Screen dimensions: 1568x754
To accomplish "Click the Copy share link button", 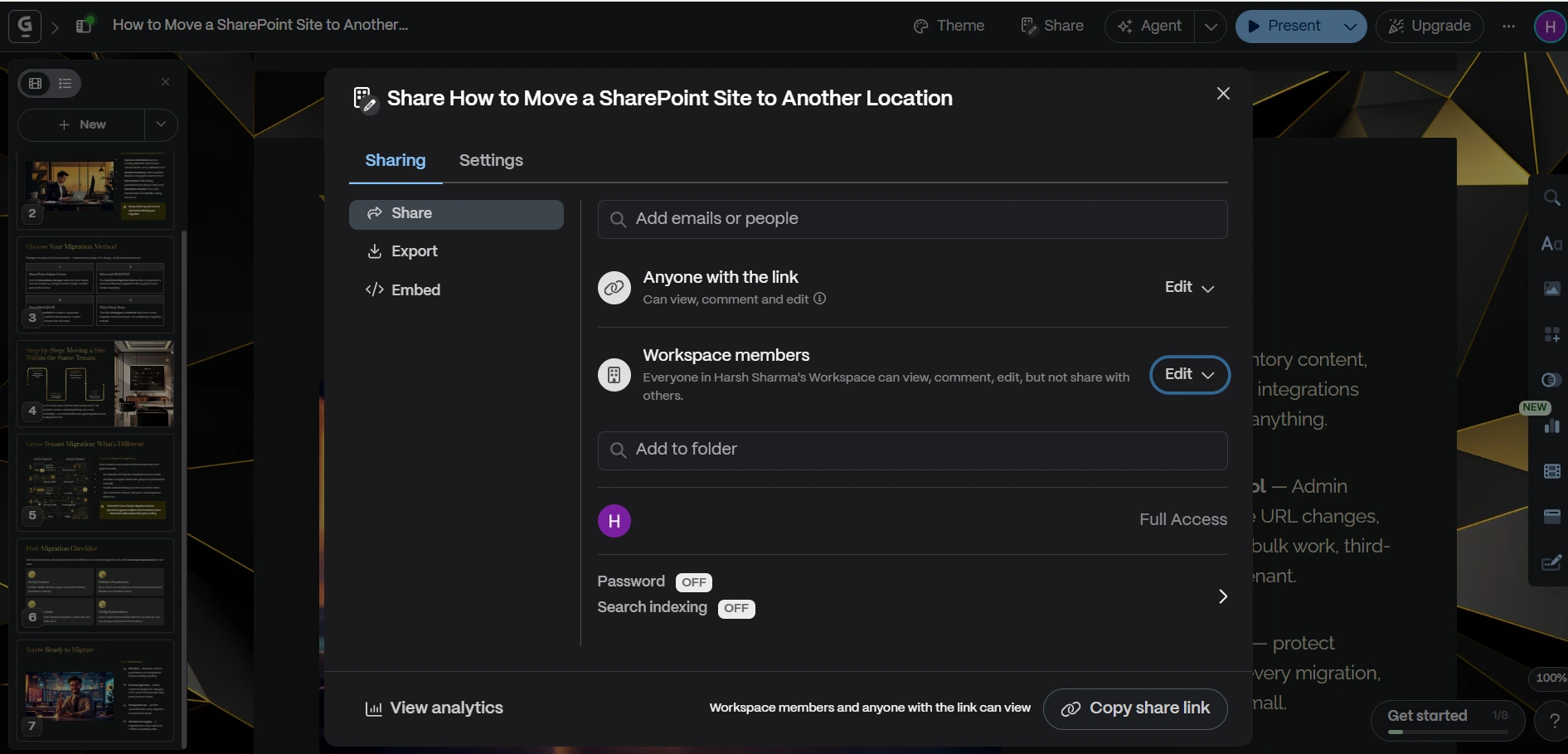I will click(1135, 709).
